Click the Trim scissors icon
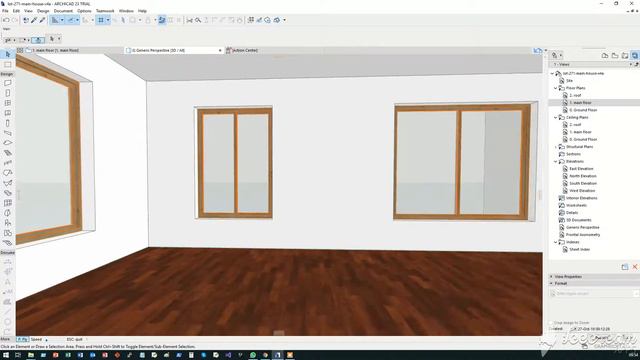 189,20
